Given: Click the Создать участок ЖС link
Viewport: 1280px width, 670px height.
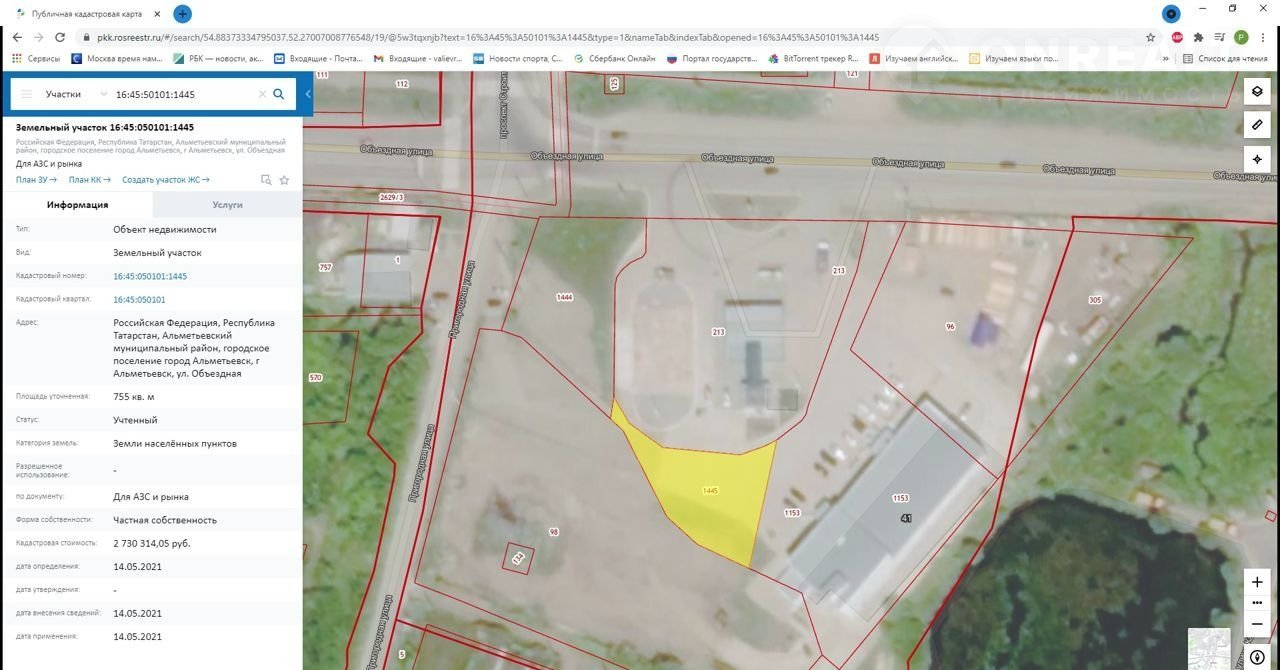Looking at the screenshot, I should click(x=165, y=180).
